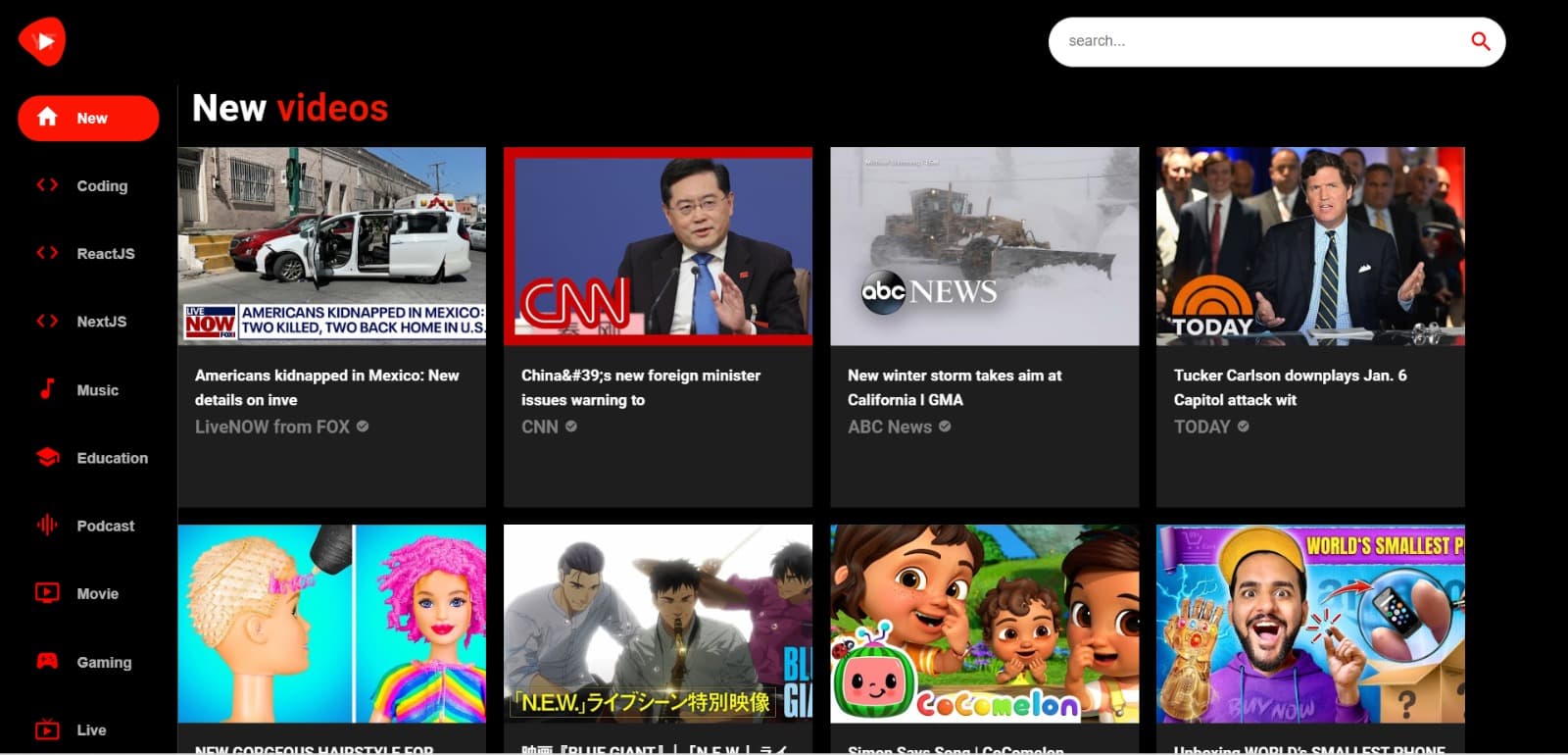Click the red play logo
This screenshot has height=755, width=1568.
[41, 41]
